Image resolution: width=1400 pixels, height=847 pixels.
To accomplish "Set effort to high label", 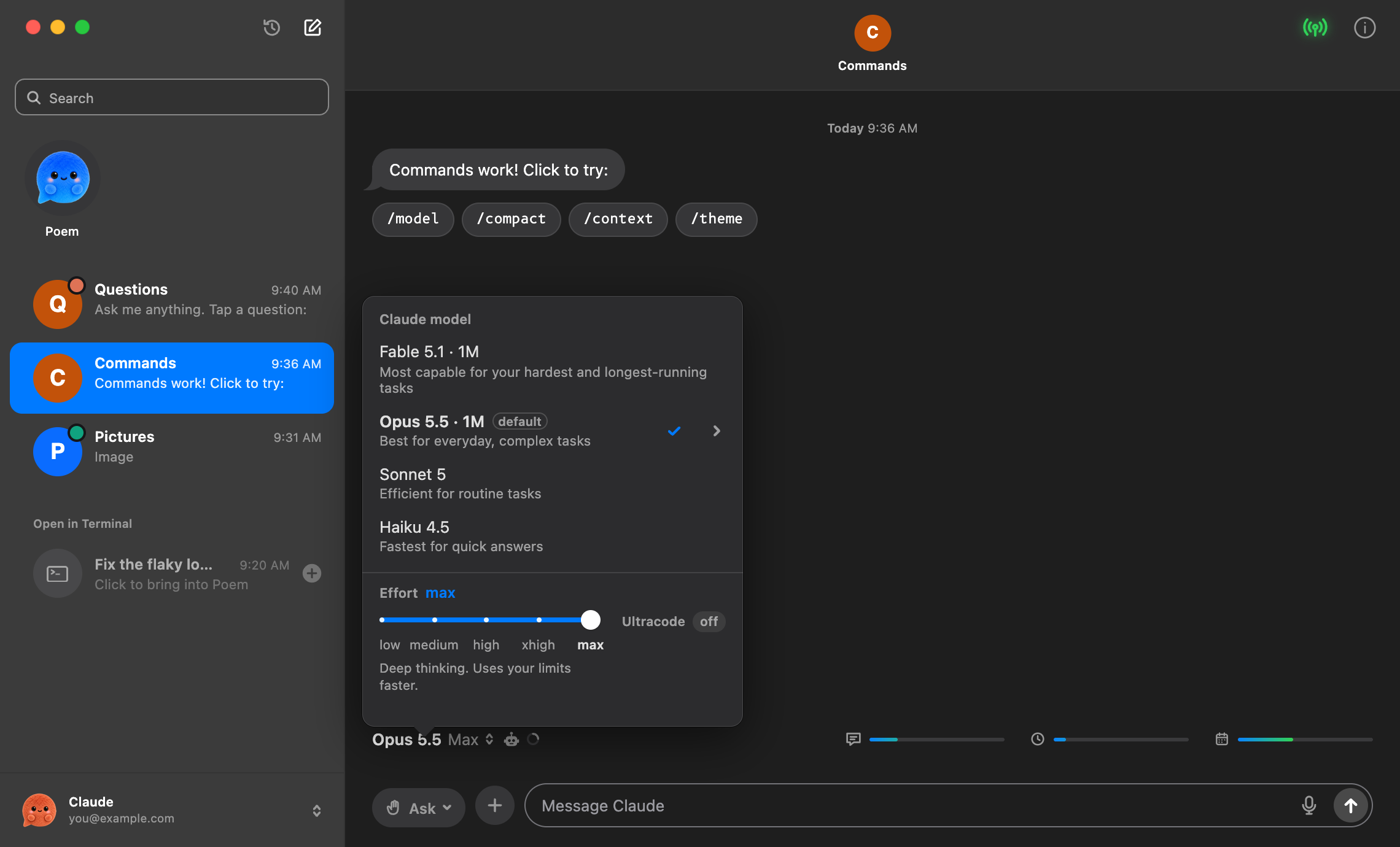I will click(x=486, y=645).
